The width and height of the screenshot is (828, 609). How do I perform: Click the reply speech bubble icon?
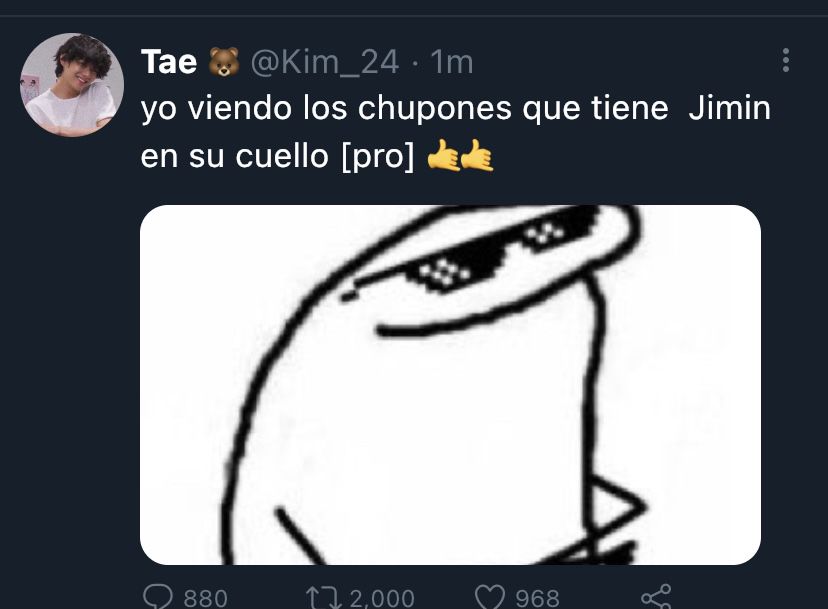click(x=157, y=597)
